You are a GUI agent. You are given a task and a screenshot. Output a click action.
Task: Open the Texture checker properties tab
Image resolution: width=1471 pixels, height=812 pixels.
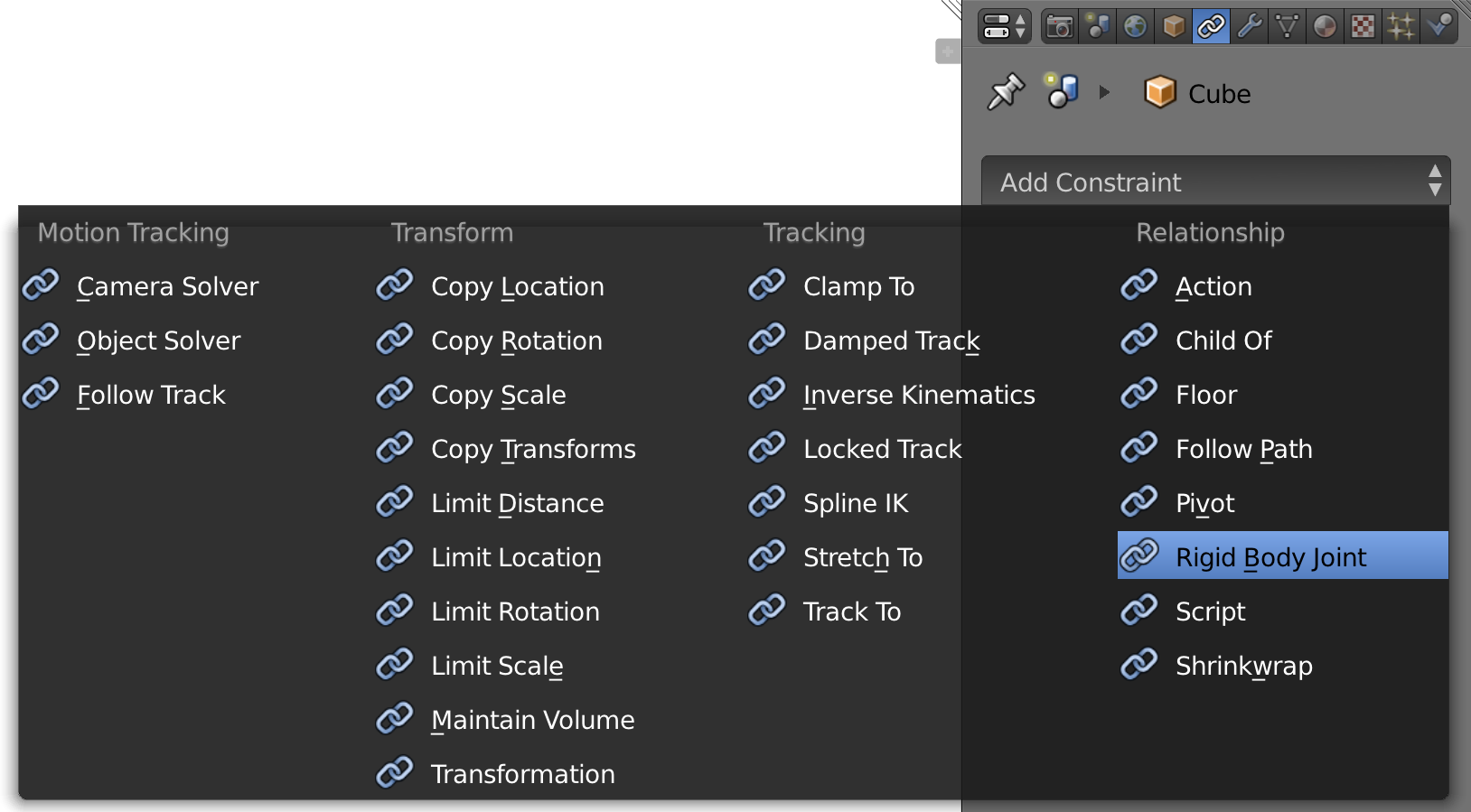pyautogui.click(x=1362, y=26)
